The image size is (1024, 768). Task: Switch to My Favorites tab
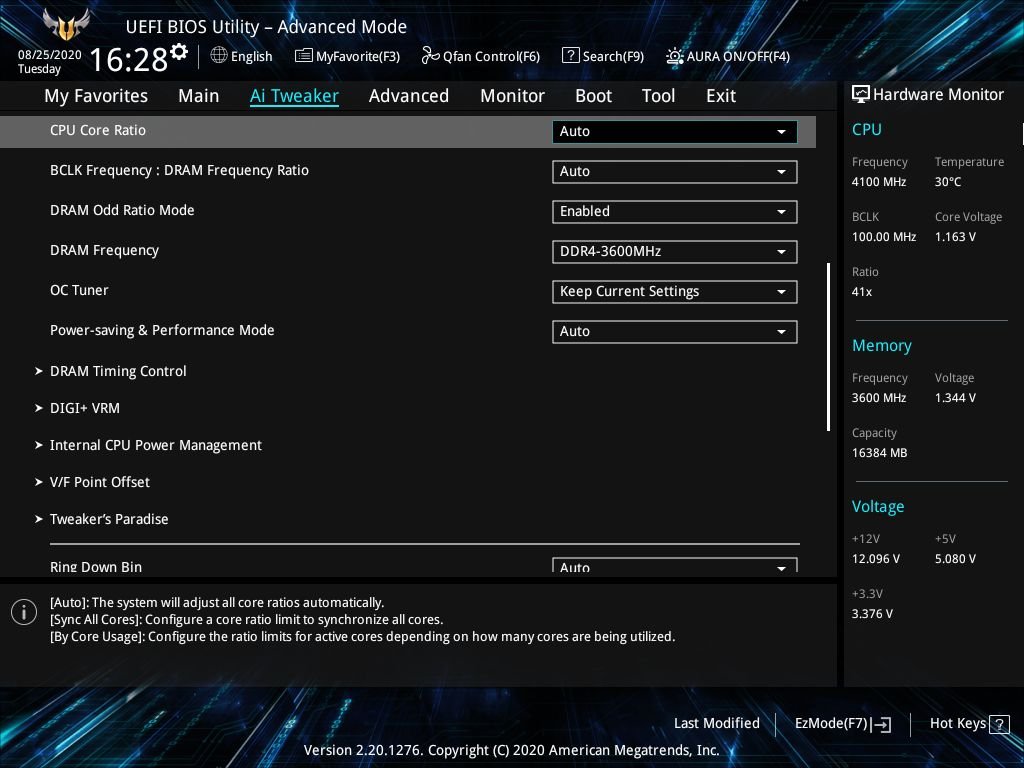coord(96,96)
